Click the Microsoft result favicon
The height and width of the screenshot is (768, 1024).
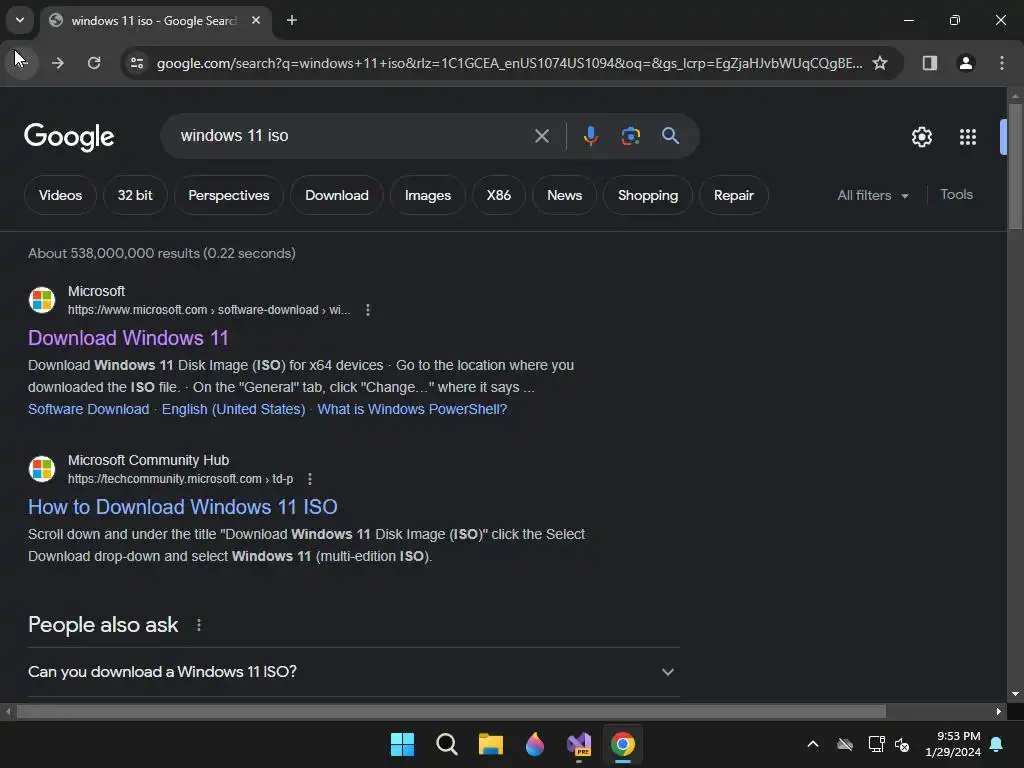coord(42,300)
